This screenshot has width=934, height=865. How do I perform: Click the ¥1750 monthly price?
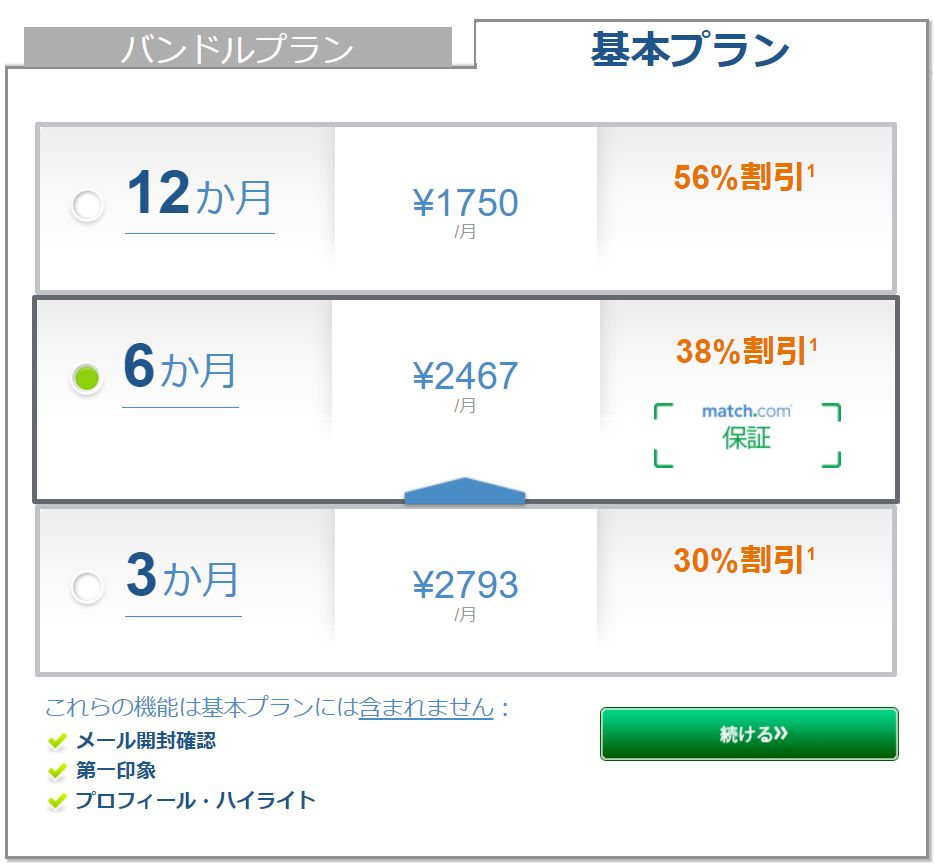465,204
